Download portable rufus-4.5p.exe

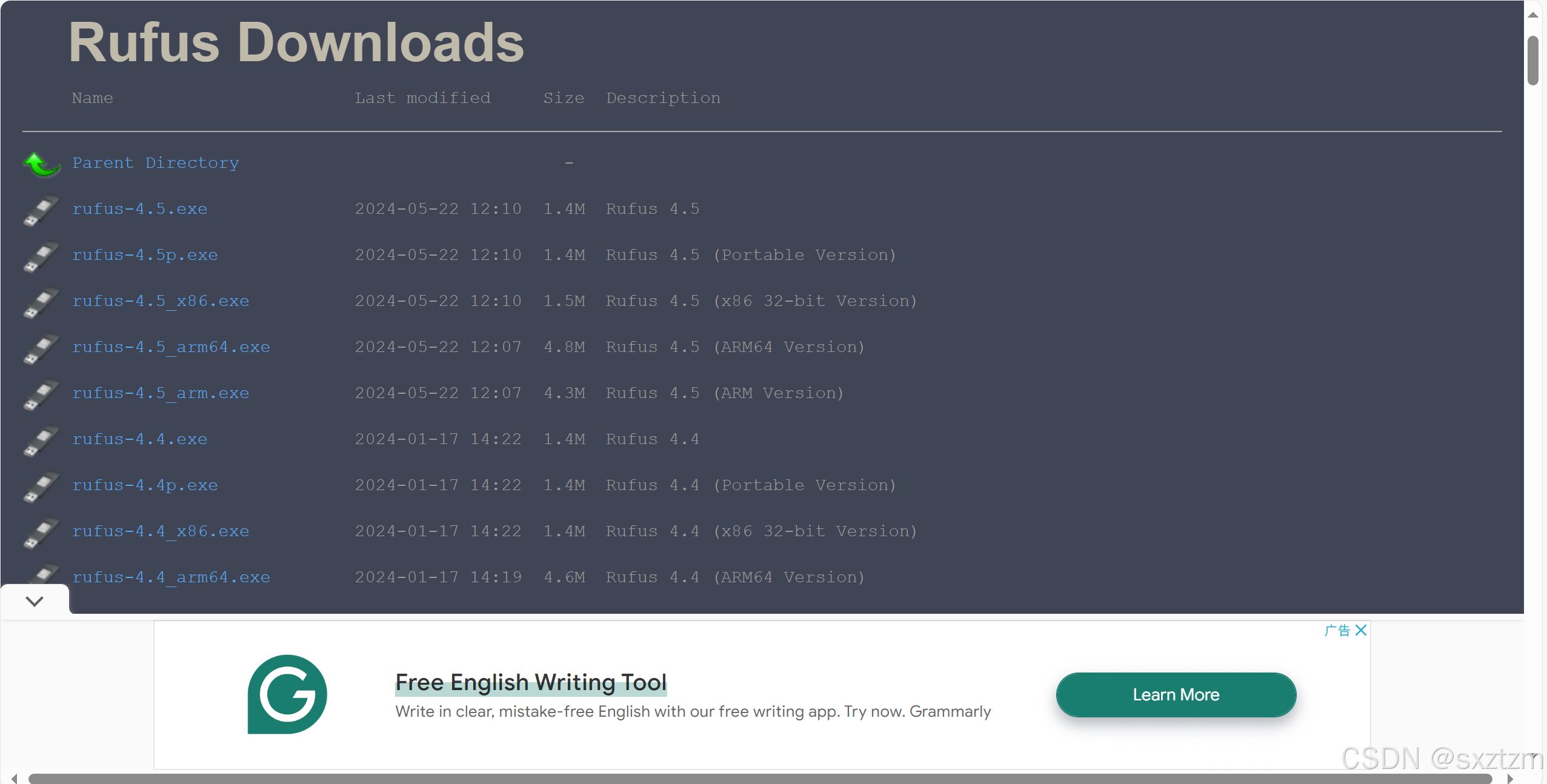[145, 255]
